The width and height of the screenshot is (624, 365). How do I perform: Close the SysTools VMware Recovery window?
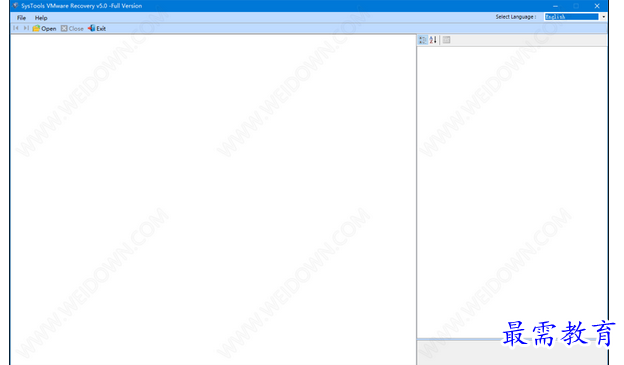597,6
